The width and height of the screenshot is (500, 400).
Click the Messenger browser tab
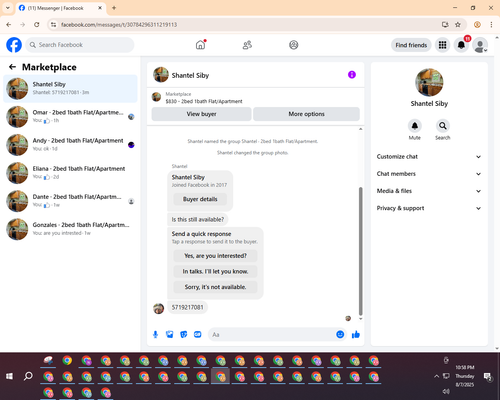[x=61, y=8]
